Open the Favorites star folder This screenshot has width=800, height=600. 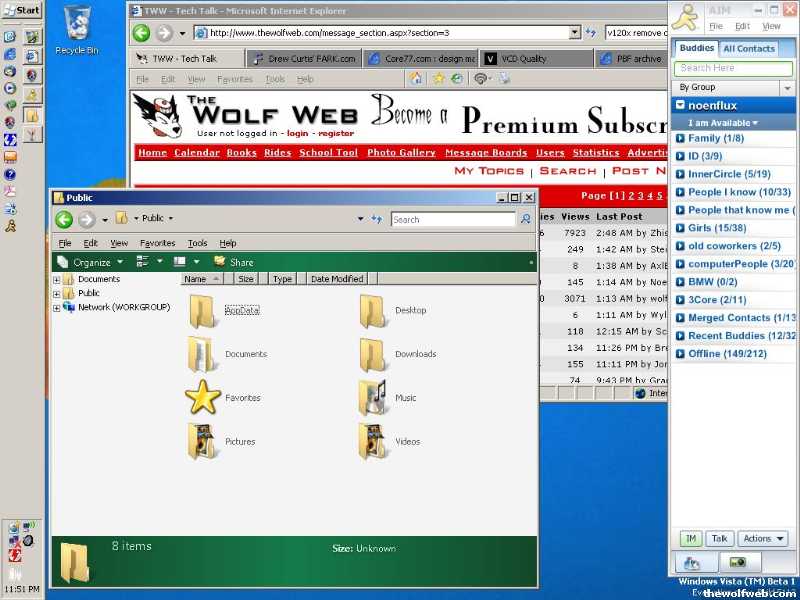203,397
